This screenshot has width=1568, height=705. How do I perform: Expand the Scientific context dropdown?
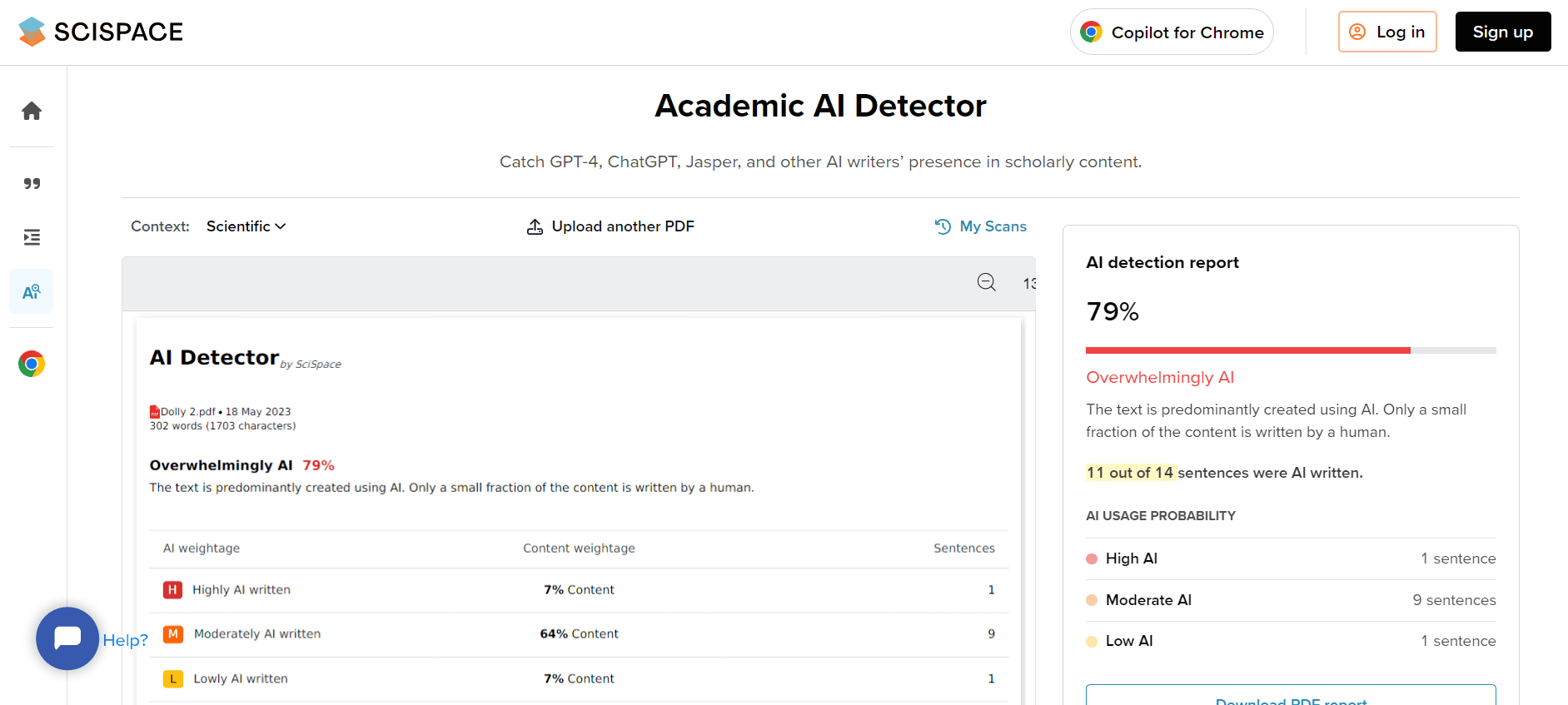click(x=246, y=226)
